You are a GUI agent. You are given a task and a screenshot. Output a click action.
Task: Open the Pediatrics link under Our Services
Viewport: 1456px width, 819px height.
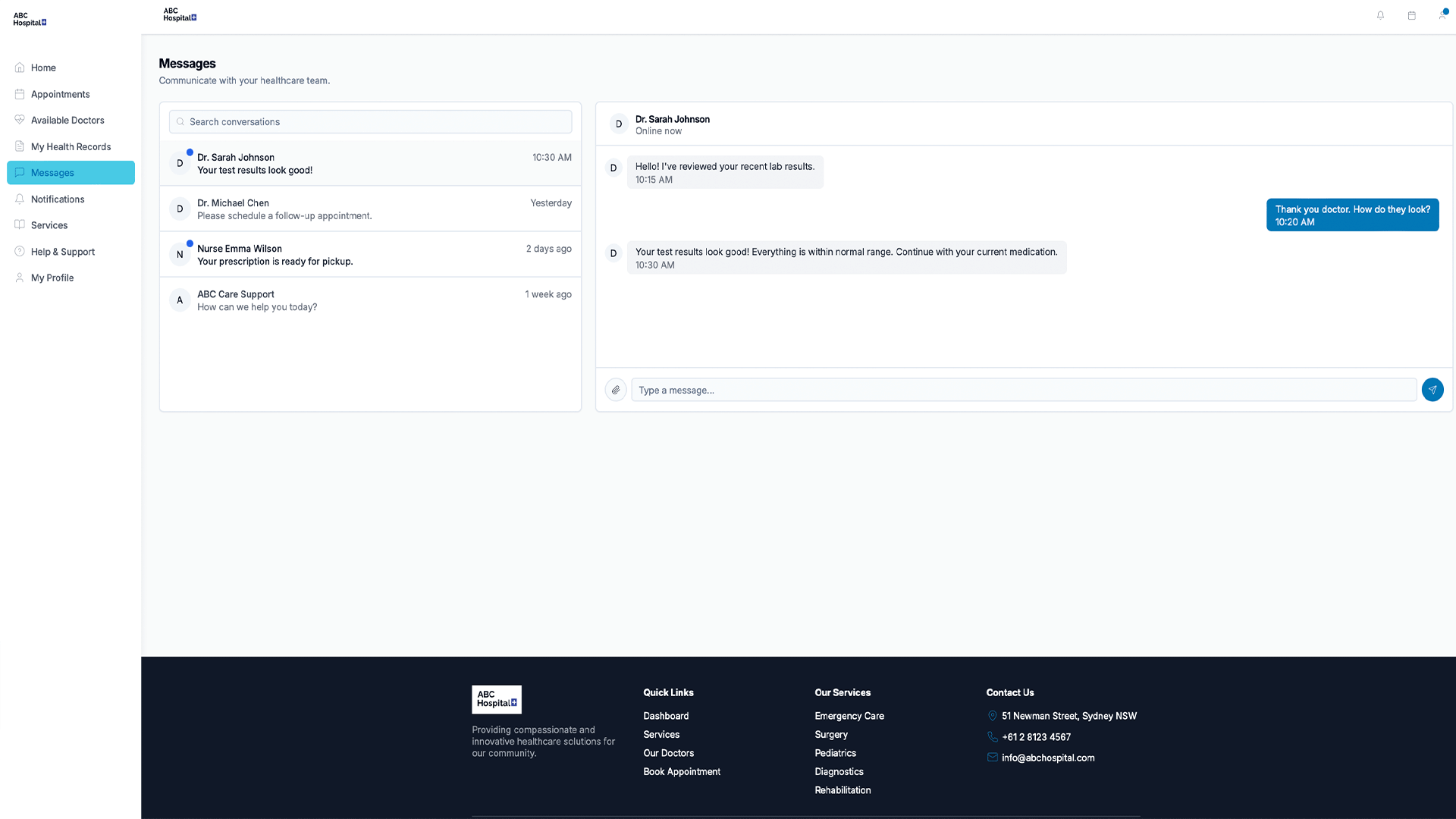click(x=835, y=752)
